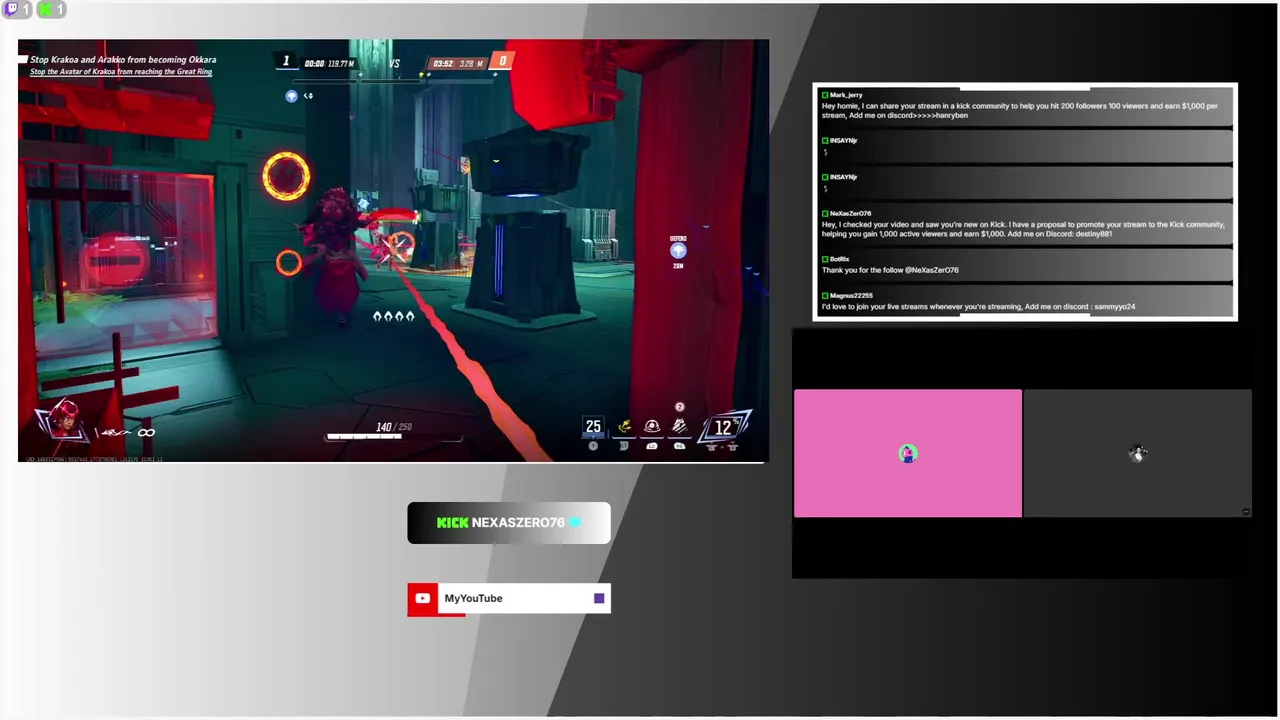Viewport: 1280px width, 720px height.
Task: Click the 'Hey, I checked your video' message
Action: point(1023,229)
